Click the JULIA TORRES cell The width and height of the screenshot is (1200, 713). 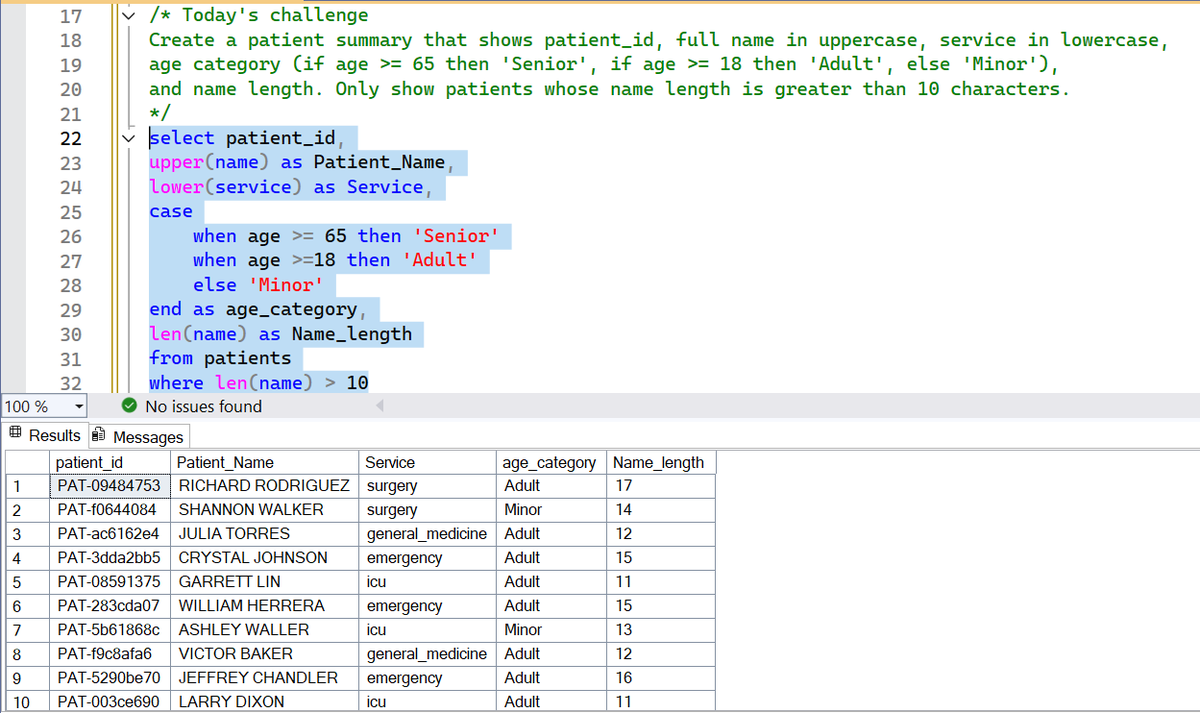pyautogui.click(x=263, y=534)
